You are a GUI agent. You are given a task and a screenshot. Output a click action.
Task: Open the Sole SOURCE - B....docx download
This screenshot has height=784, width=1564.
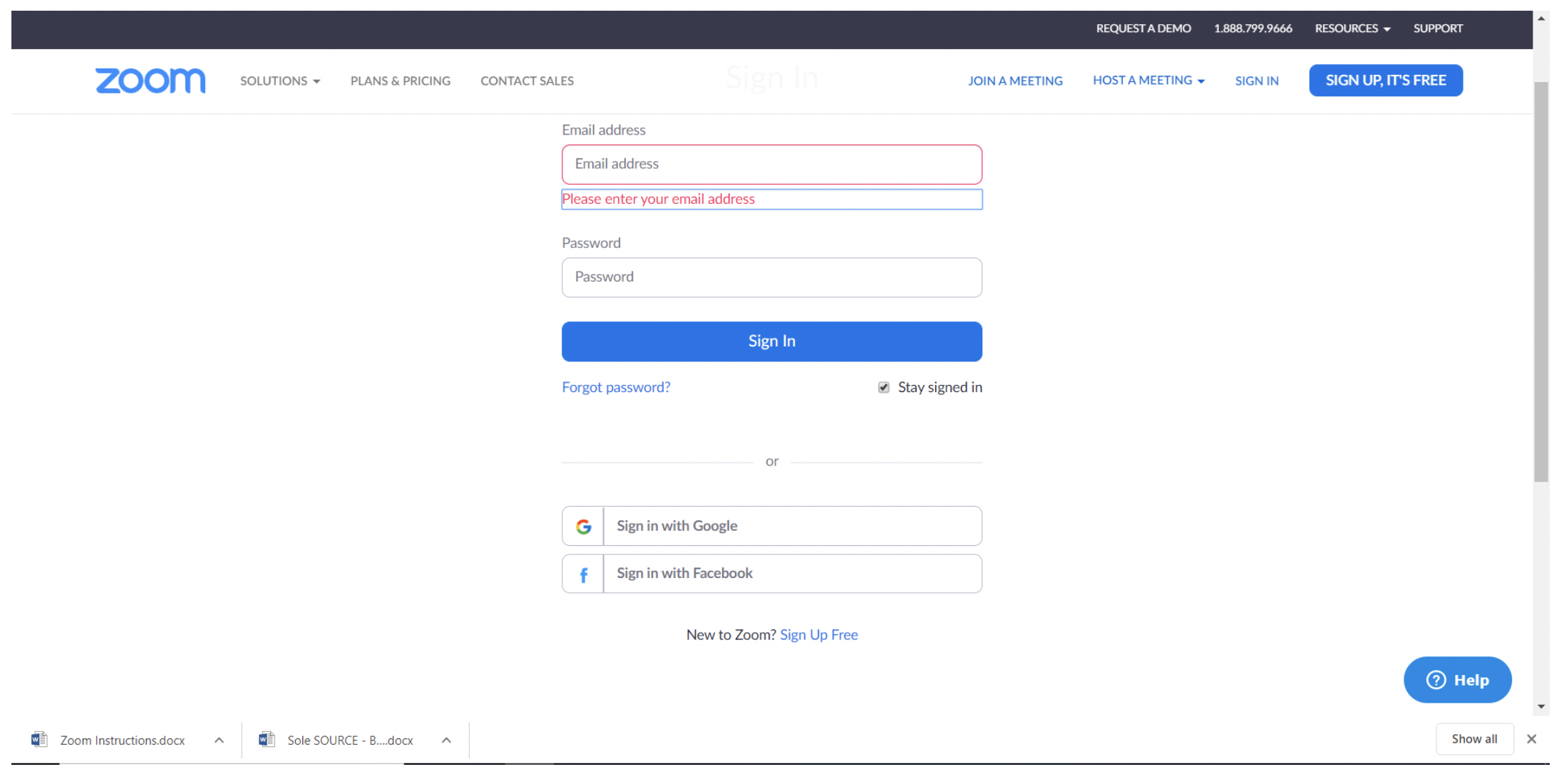[350, 741]
